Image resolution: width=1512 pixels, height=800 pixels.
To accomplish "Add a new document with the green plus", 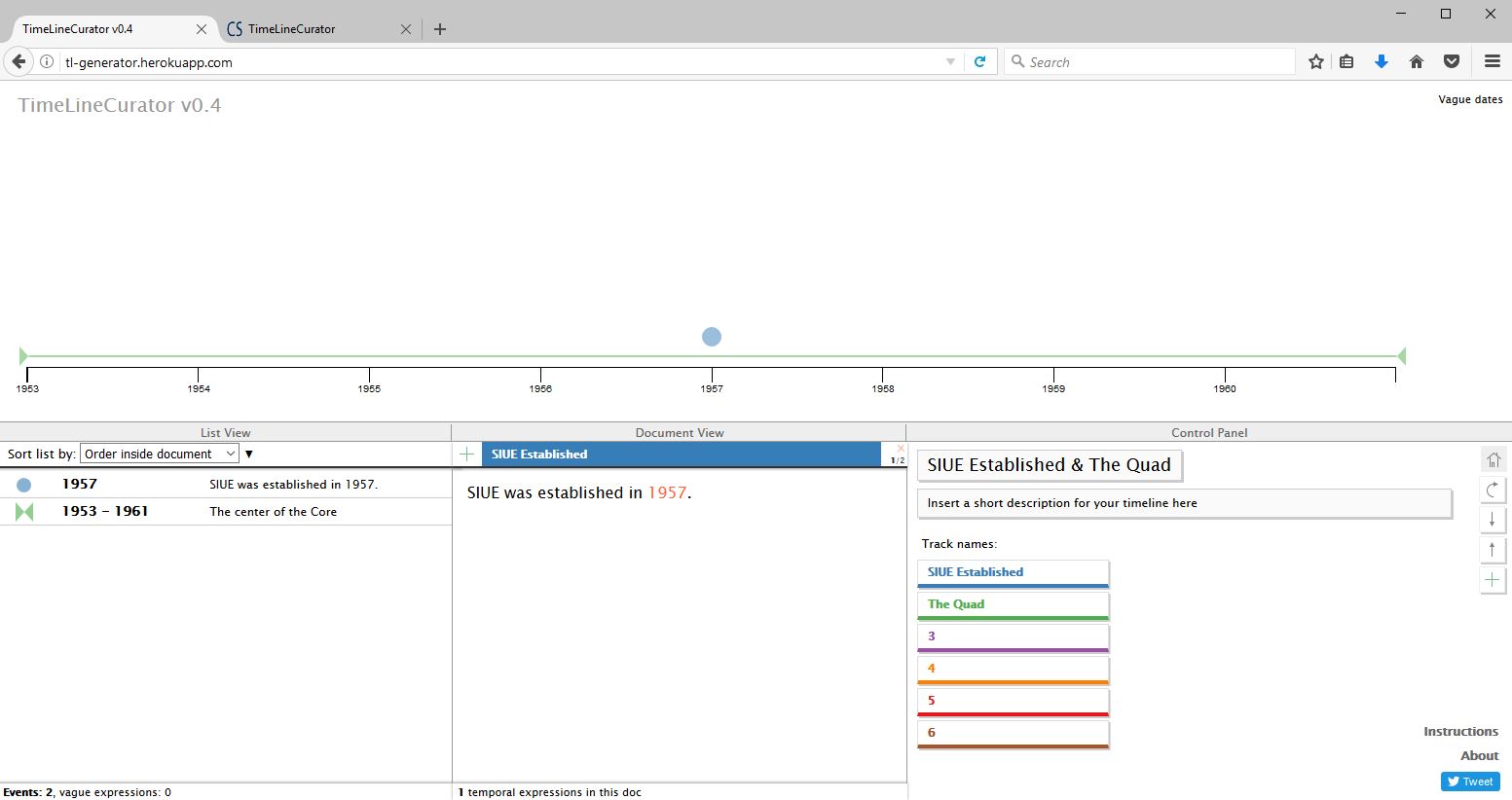I will click(x=467, y=455).
